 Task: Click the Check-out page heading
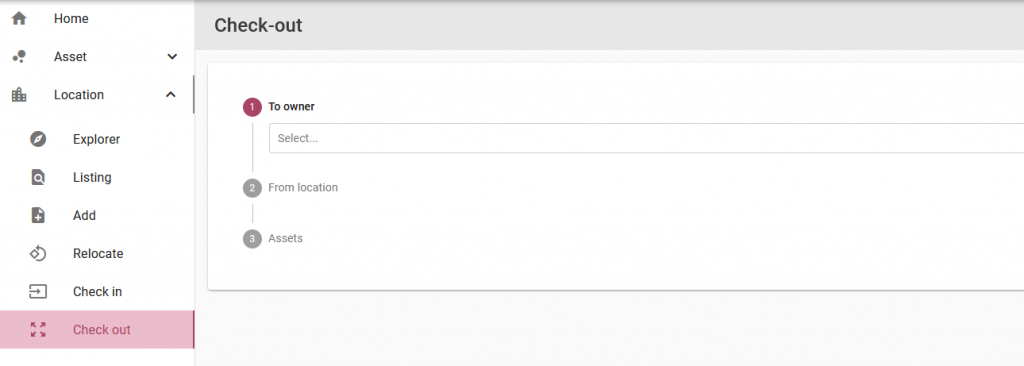click(x=259, y=25)
